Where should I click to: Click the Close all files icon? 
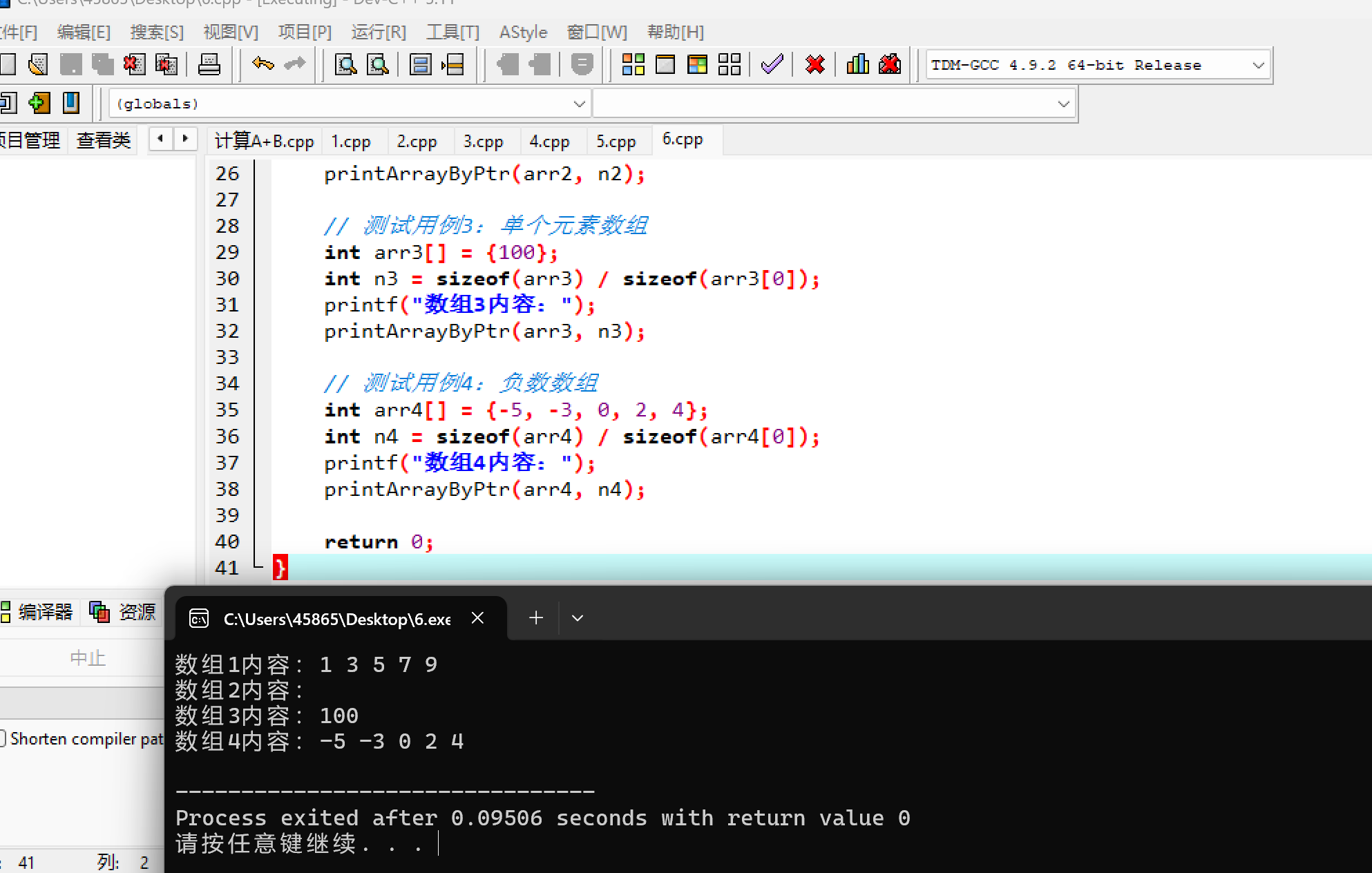coord(166,65)
